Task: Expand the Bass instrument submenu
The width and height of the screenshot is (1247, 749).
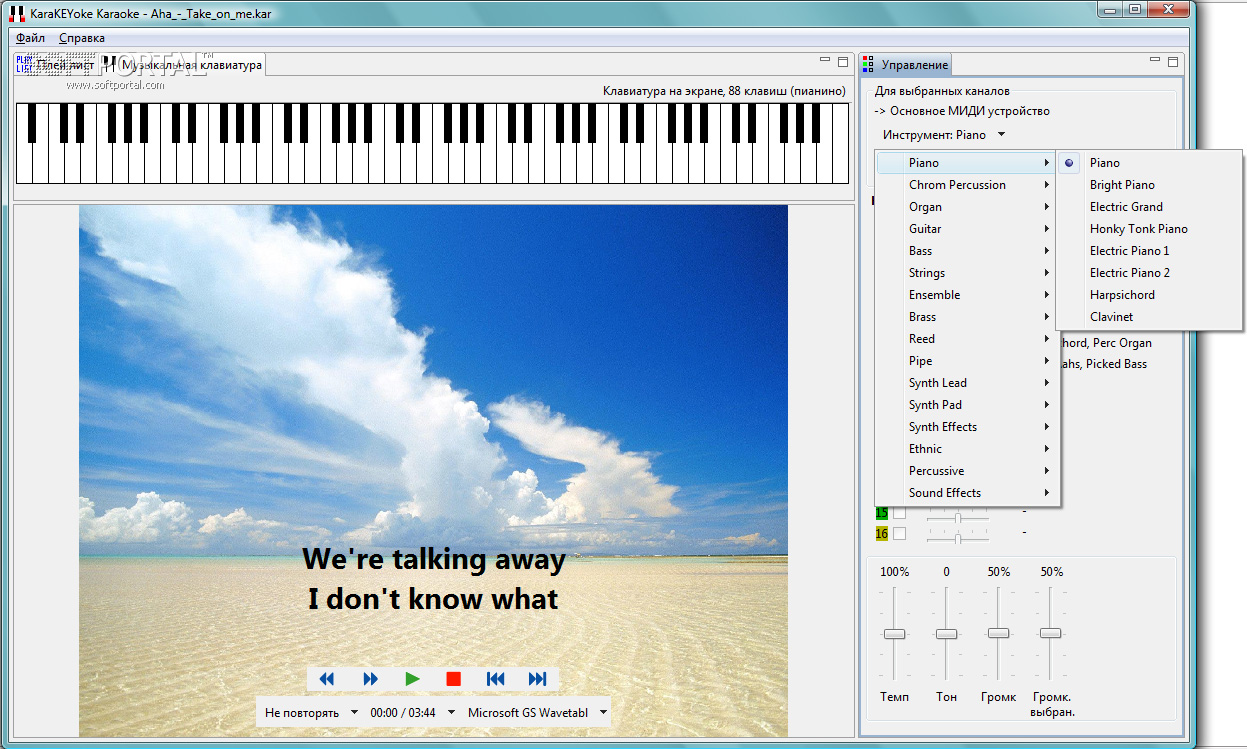Action: (967, 251)
